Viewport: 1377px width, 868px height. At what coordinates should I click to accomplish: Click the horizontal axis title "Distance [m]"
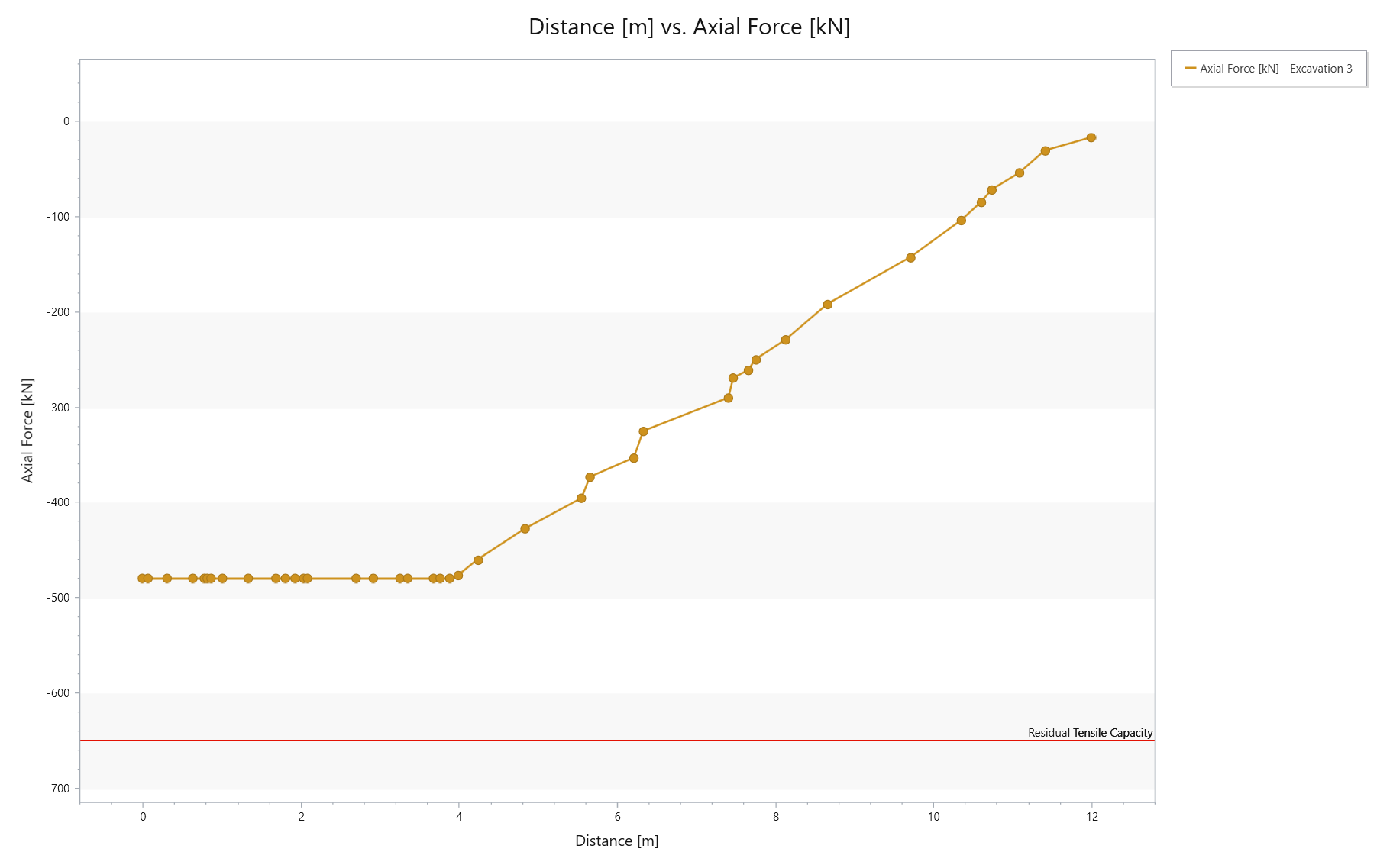[x=617, y=841]
